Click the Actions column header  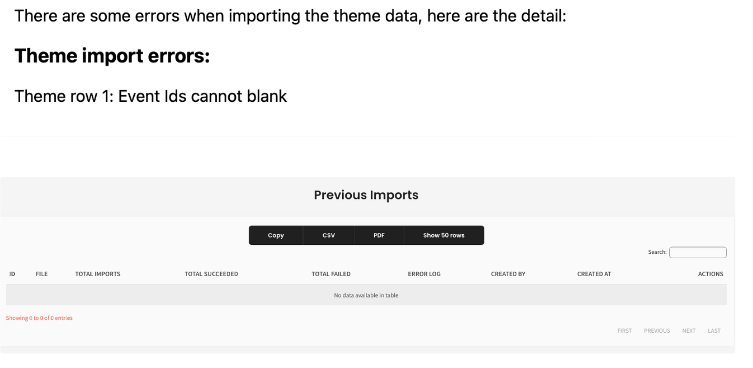click(710, 274)
